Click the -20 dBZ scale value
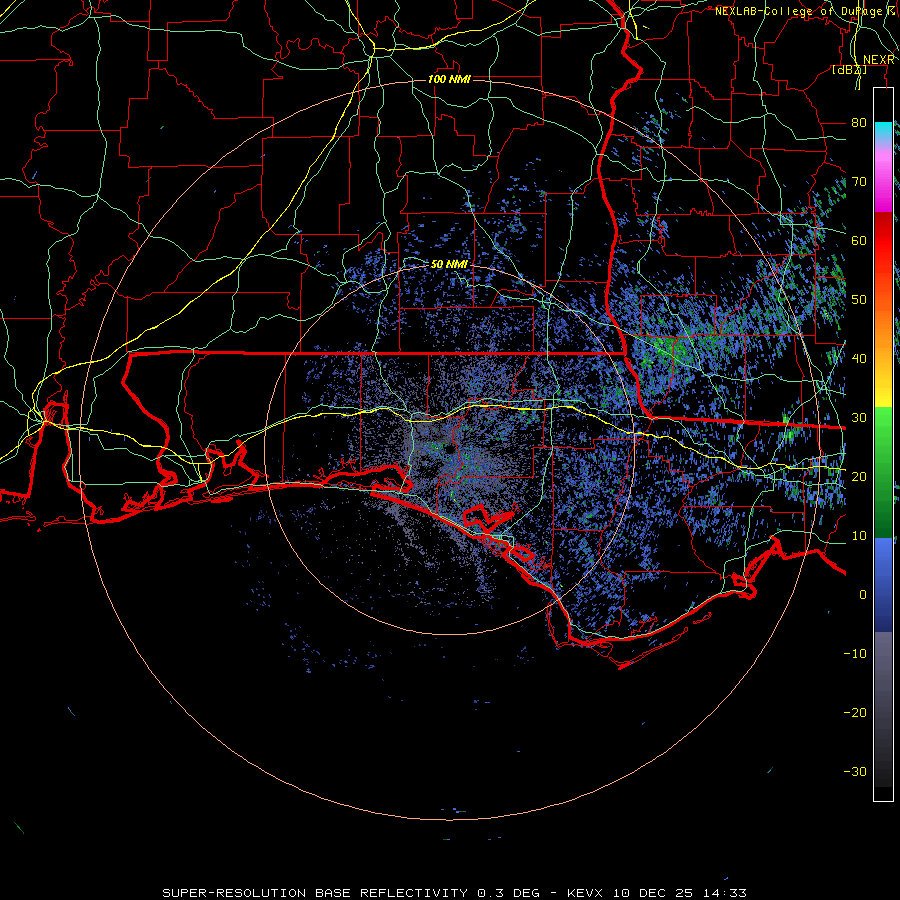This screenshot has height=900, width=900. tap(855, 712)
